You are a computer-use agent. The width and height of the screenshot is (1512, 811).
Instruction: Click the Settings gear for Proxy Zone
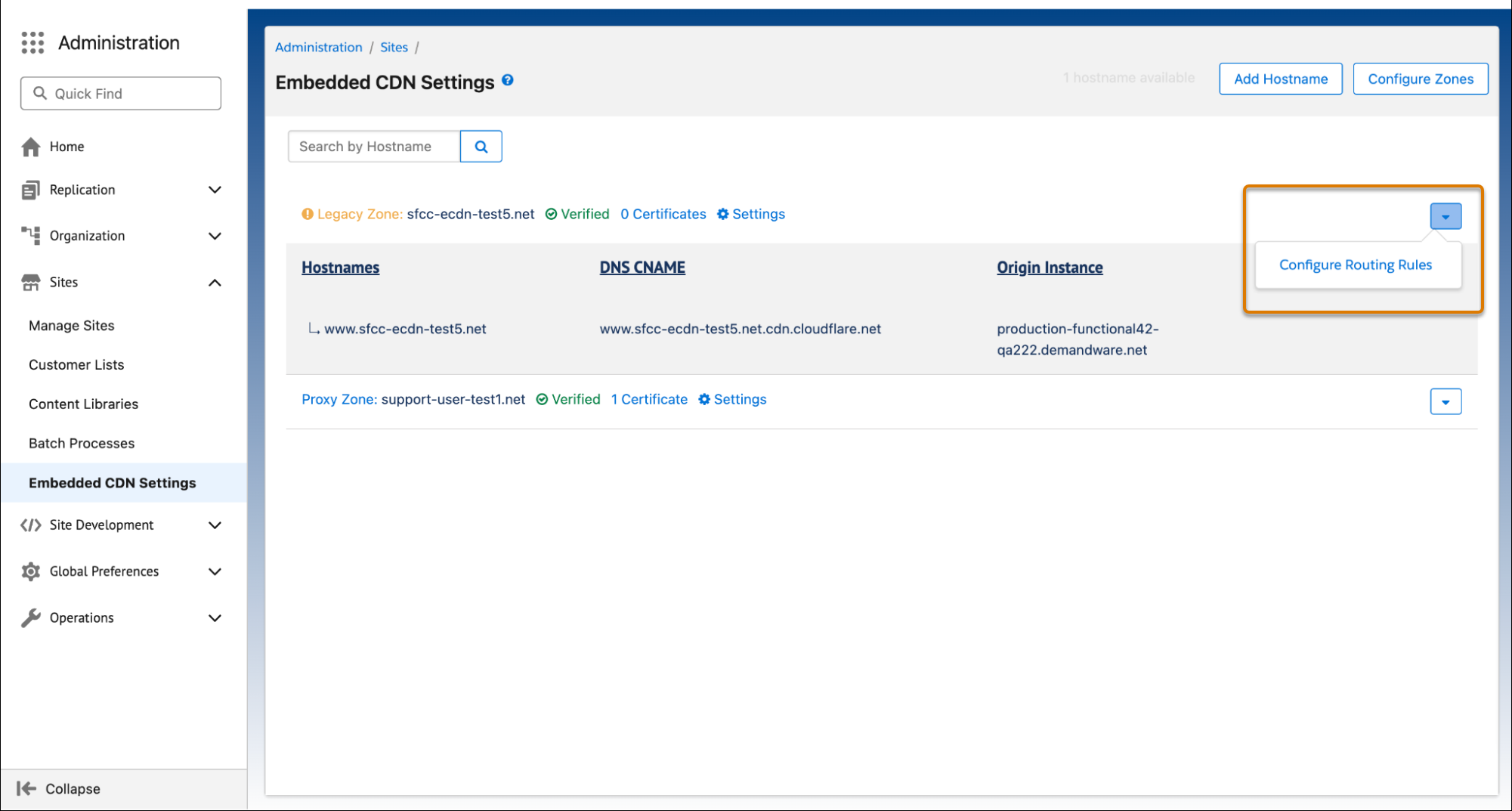703,399
